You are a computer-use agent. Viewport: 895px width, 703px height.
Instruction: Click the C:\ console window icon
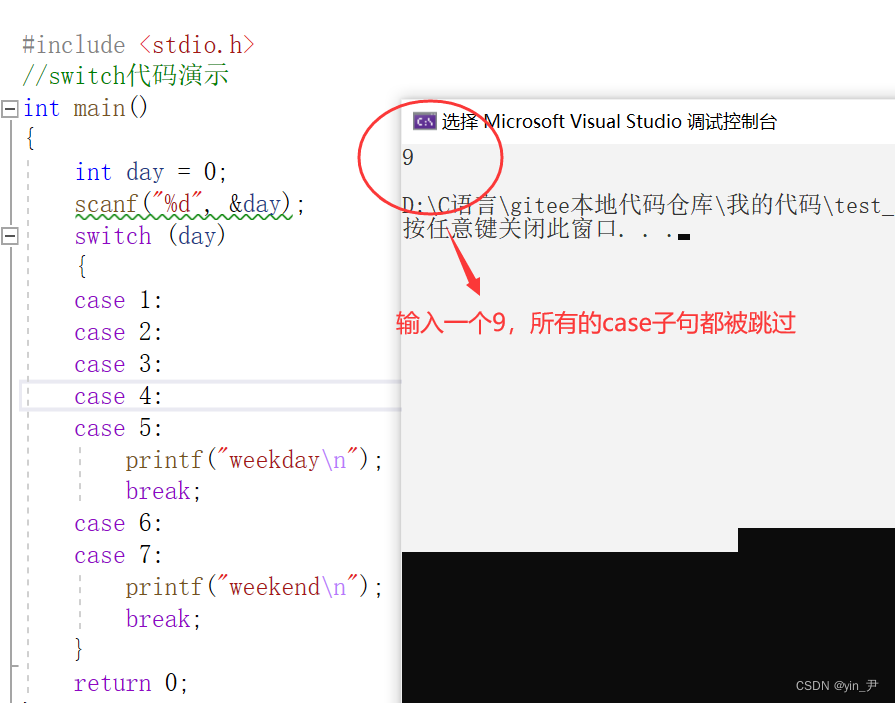(424, 120)
